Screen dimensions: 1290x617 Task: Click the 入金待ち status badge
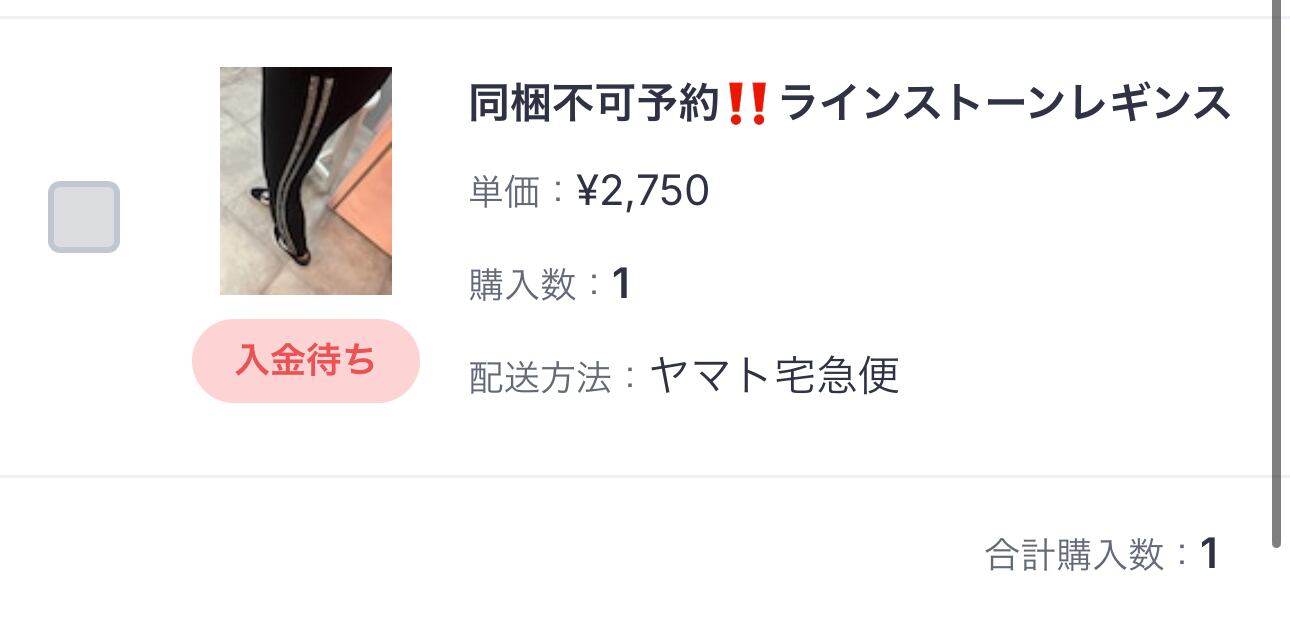pyautogui.click(x=306, y=361)
